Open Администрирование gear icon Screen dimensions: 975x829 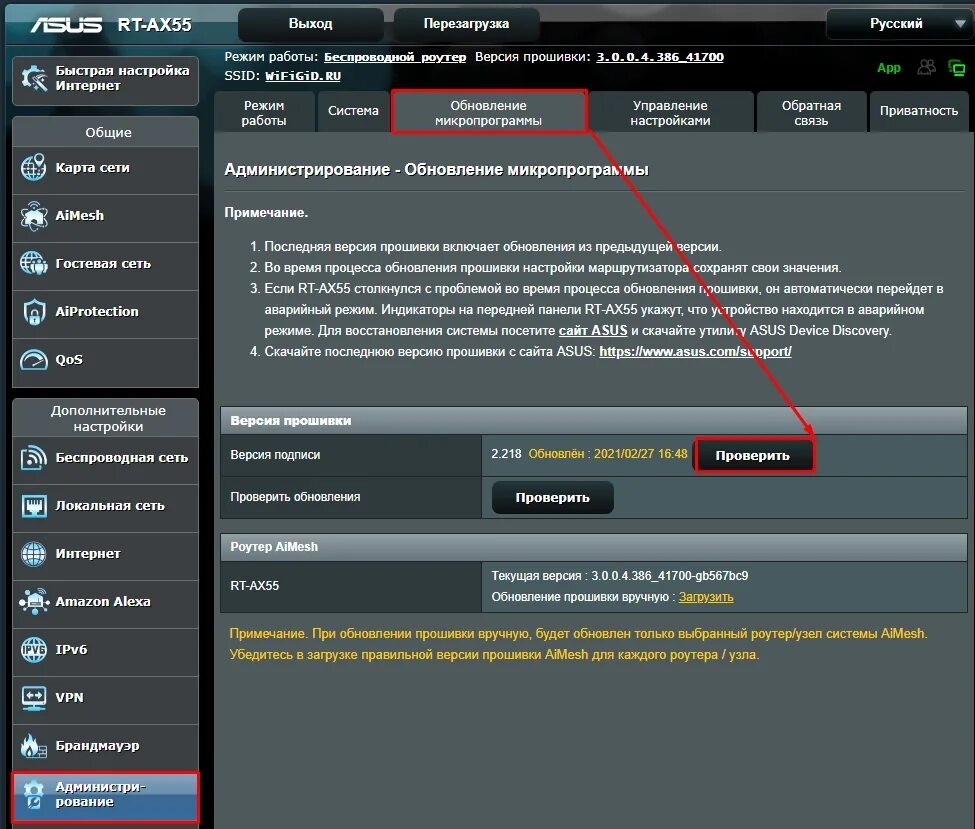(34, 794)
